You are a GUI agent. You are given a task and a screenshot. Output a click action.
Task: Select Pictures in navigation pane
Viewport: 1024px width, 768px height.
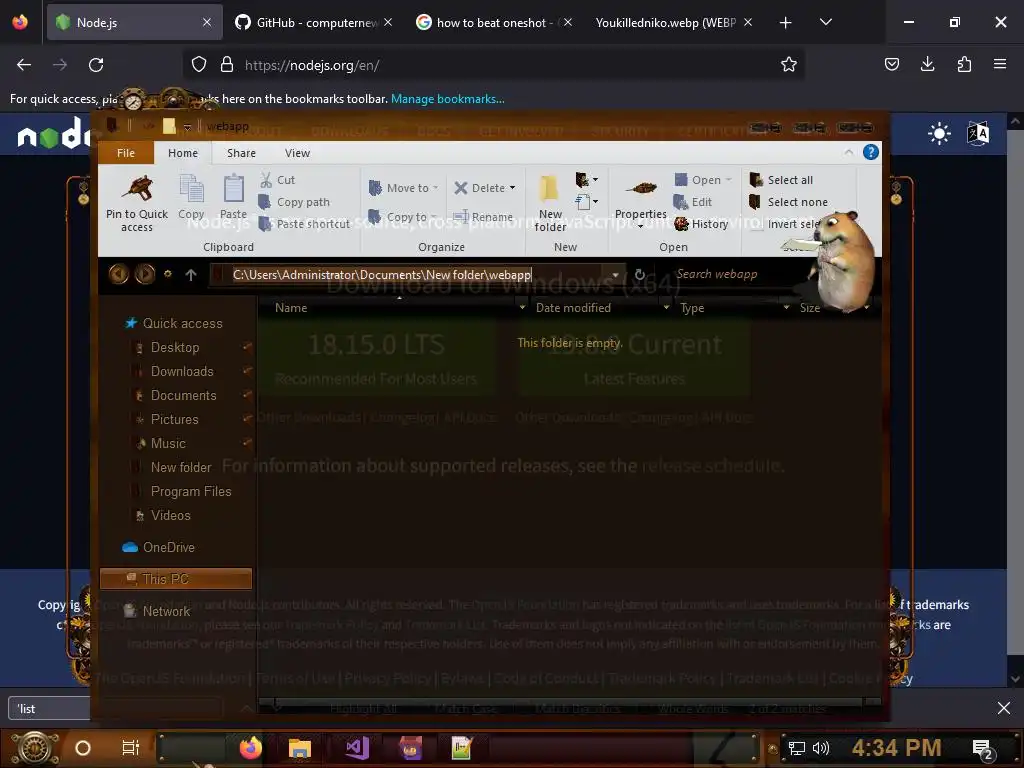pyautogui.click(x=174, y=419)
